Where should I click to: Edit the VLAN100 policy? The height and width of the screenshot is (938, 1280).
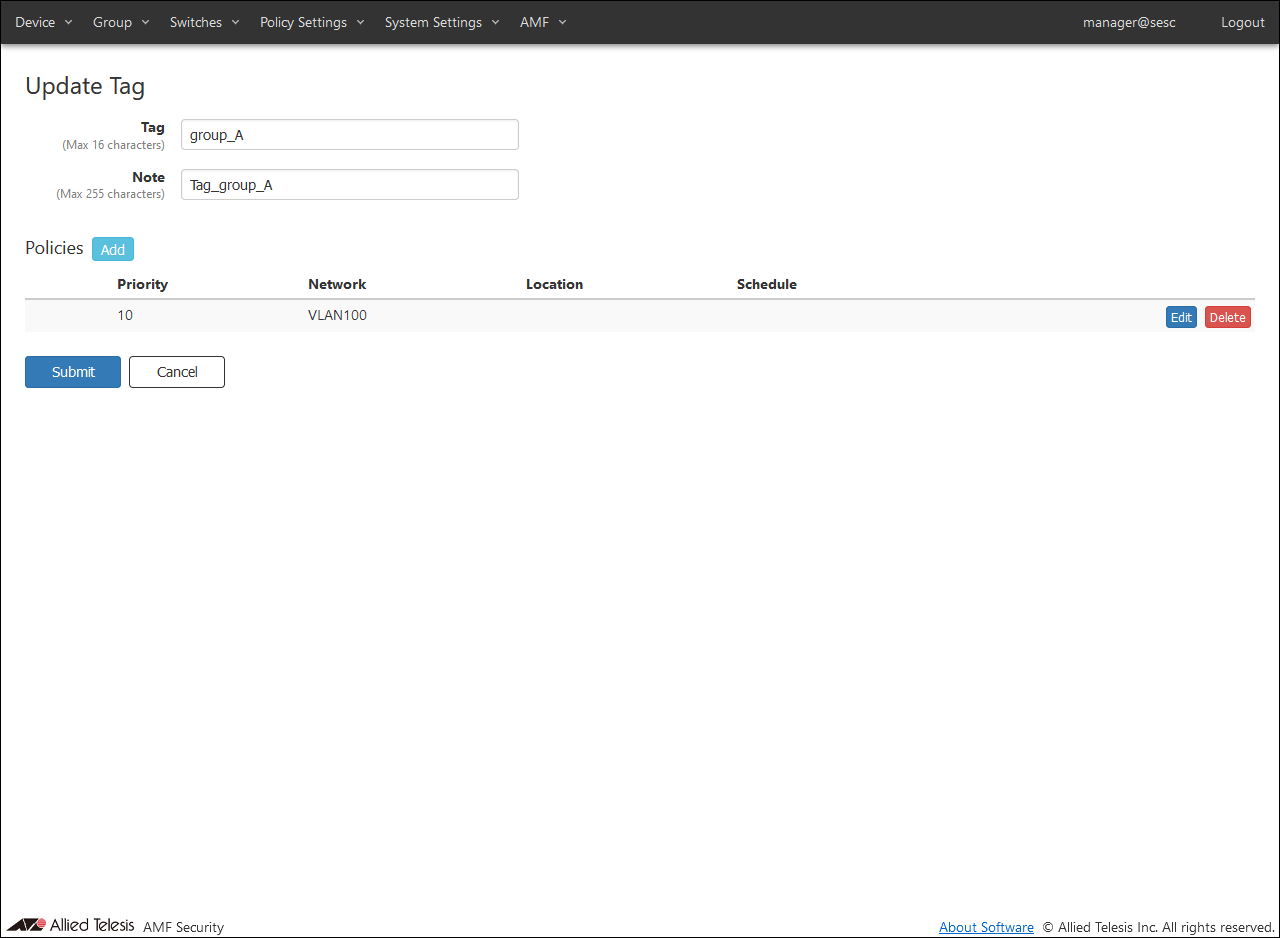(1181, 317)
